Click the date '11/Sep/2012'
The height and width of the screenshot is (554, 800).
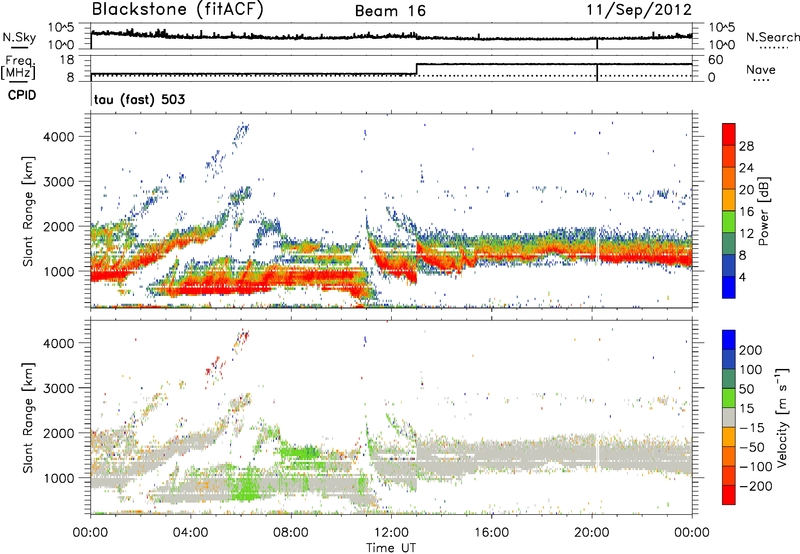639,10
